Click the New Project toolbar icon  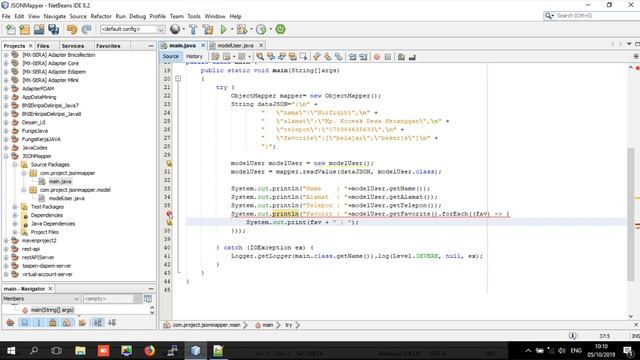(24, 29)
